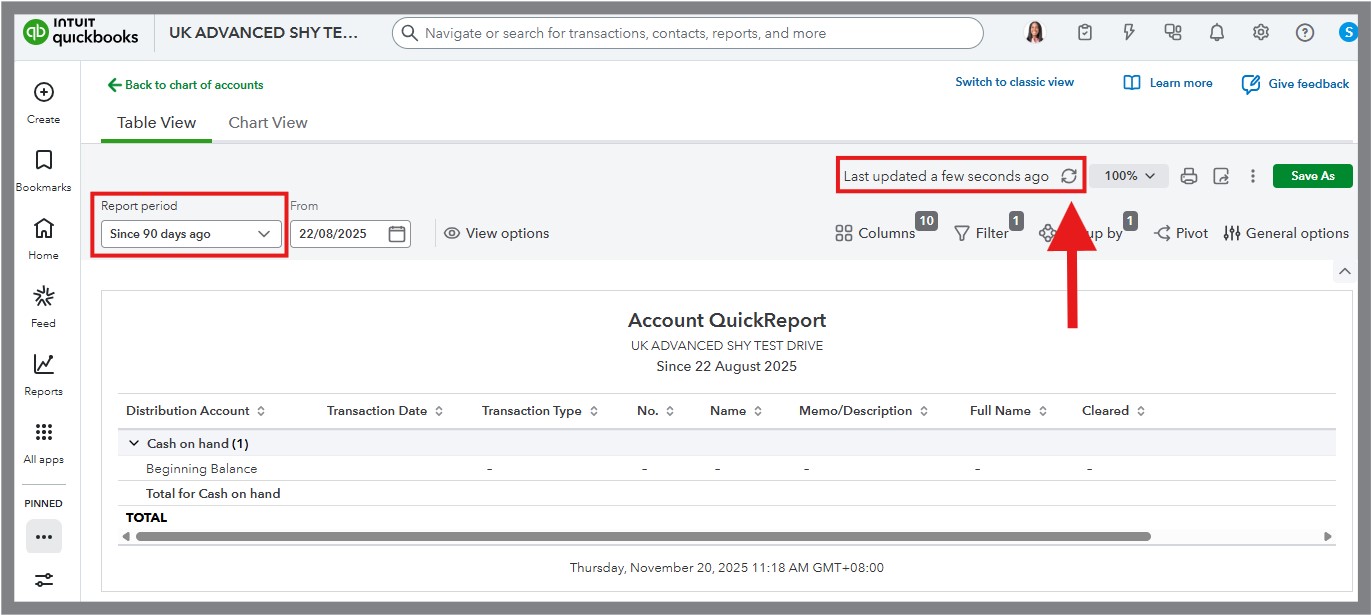Image resolution: width=1371 pixels, height=615 pixels.
Task: Sort by Transaction Date column
Action: [x=385, y=411]
